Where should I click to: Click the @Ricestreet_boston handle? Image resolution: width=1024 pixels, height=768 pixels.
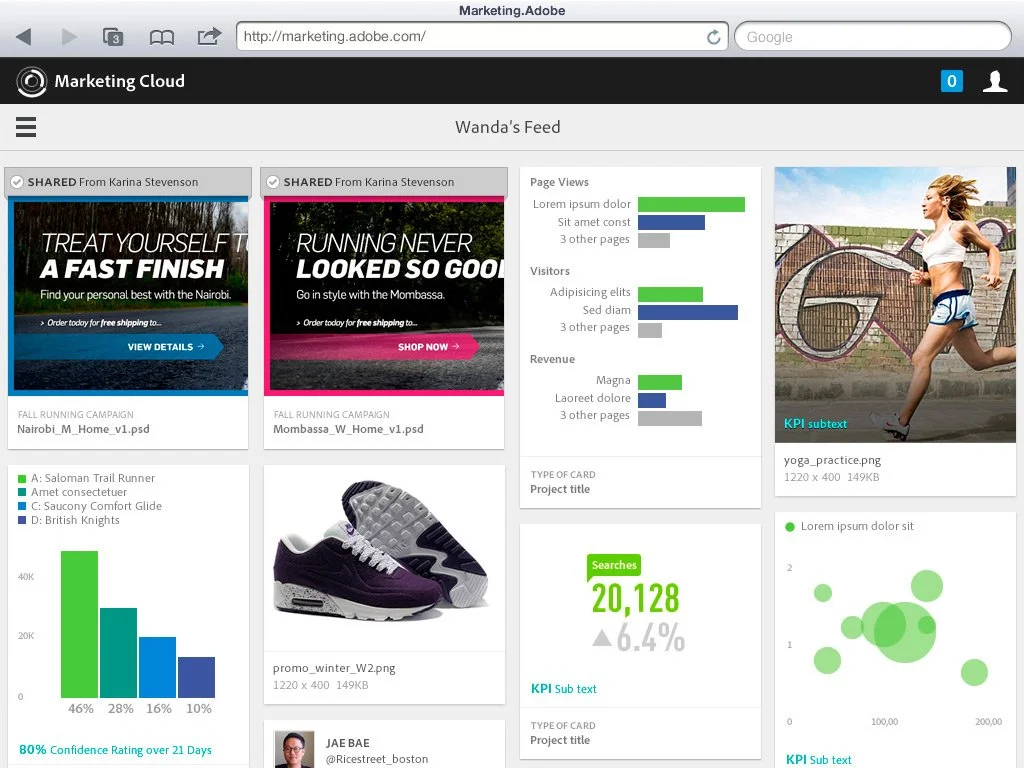point(377,759)
